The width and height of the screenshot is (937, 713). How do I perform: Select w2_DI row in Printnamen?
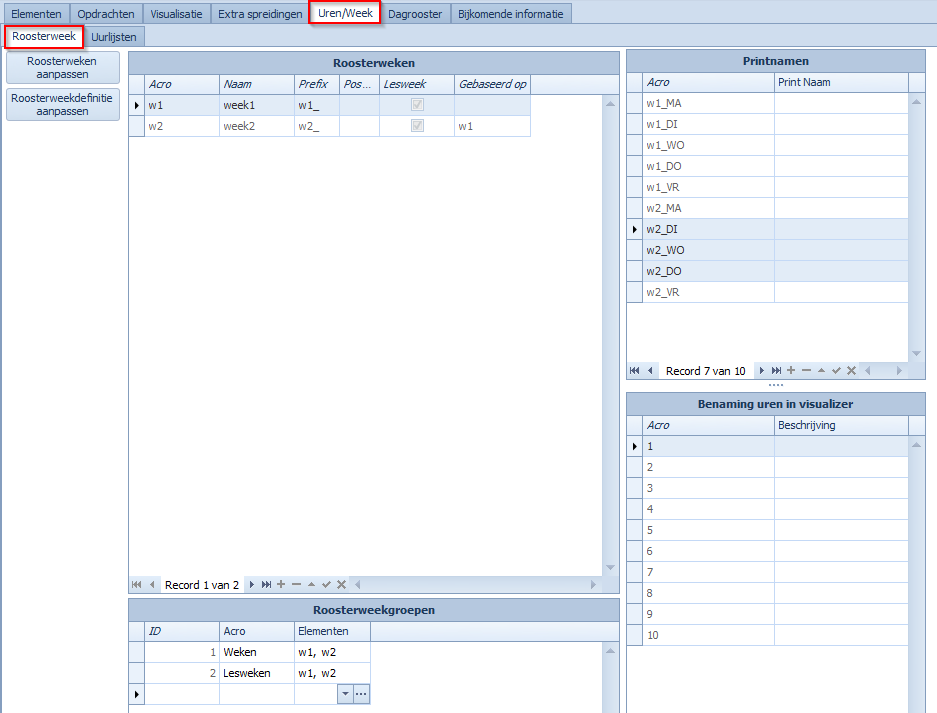tap(768, 229)
